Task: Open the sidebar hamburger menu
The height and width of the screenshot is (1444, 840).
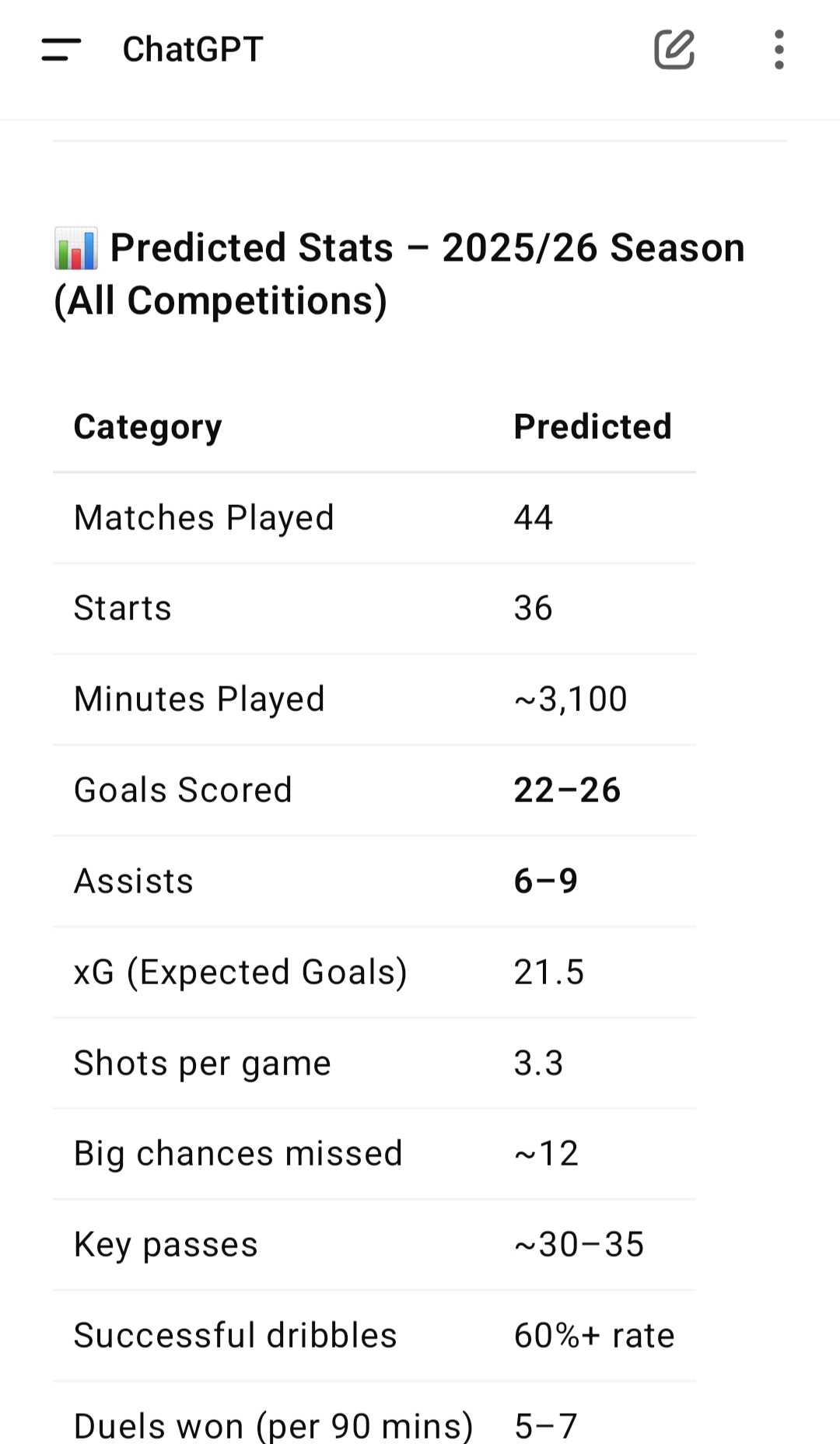Action: [61, 50]
